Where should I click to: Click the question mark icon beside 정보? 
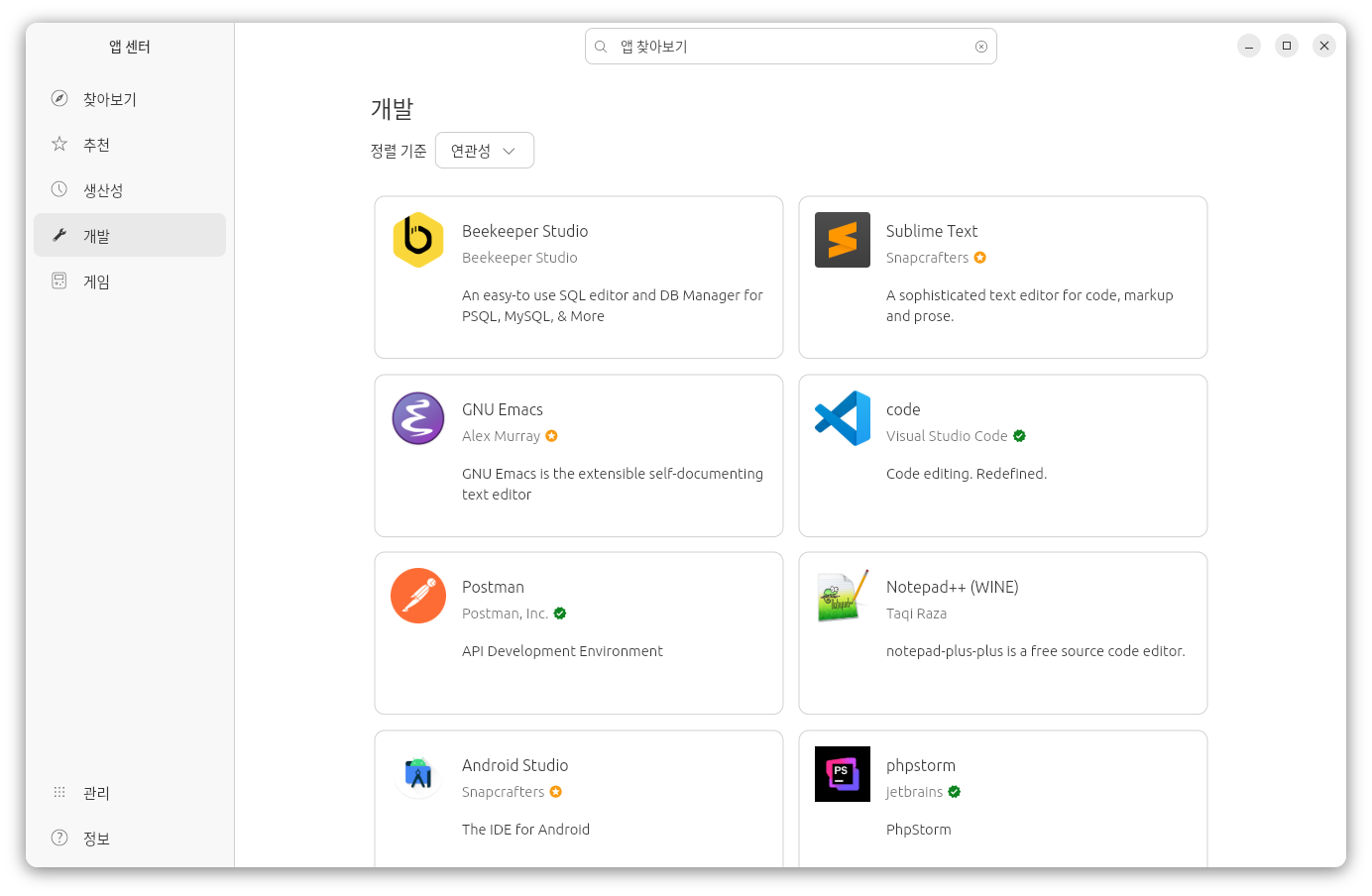(59, 838)
